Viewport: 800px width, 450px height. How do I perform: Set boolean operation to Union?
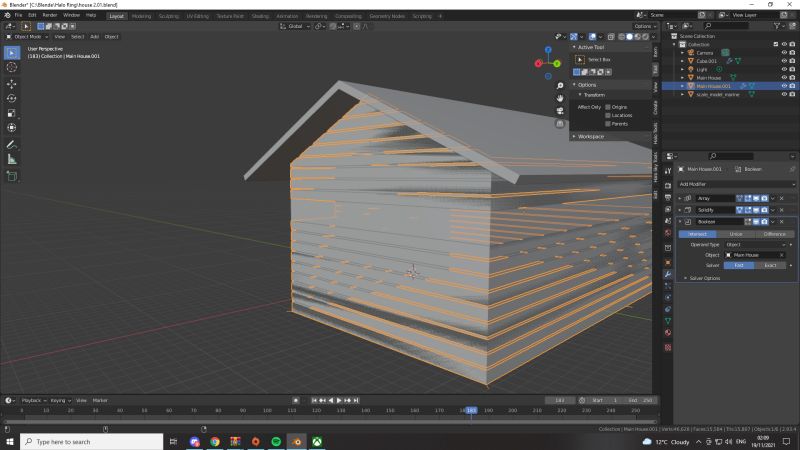(736, 234)
